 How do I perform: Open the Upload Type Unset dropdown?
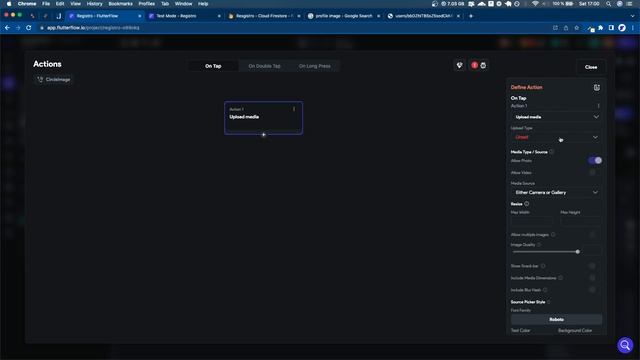[556, 138]
